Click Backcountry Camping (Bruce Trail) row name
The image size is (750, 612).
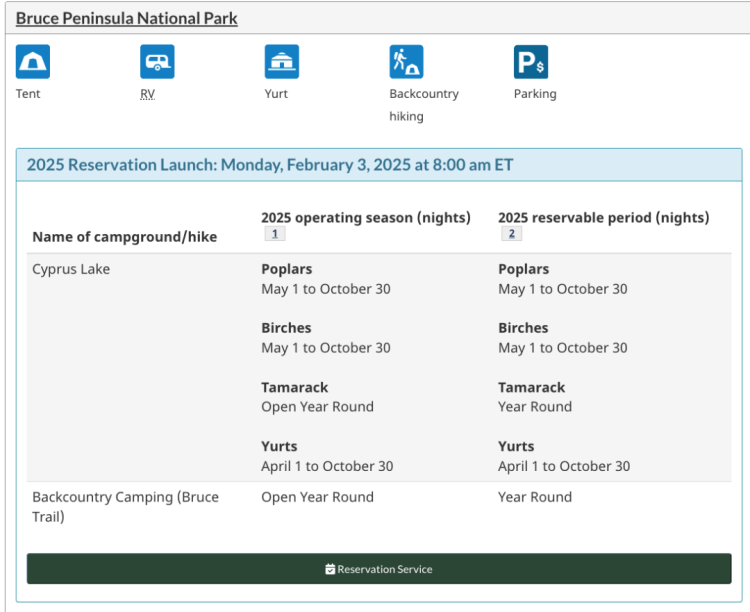click(125, 507)
